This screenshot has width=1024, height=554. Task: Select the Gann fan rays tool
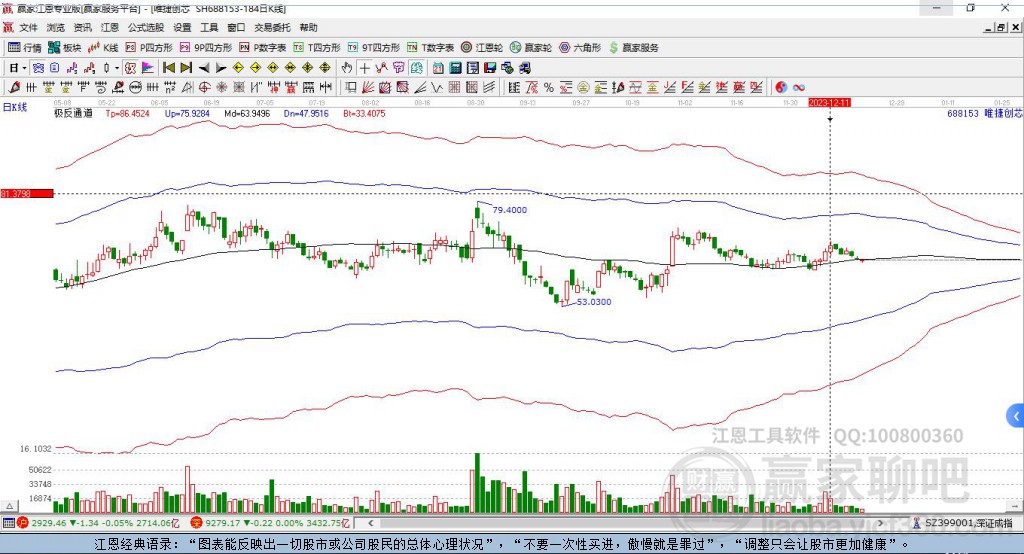click(368, 88)
